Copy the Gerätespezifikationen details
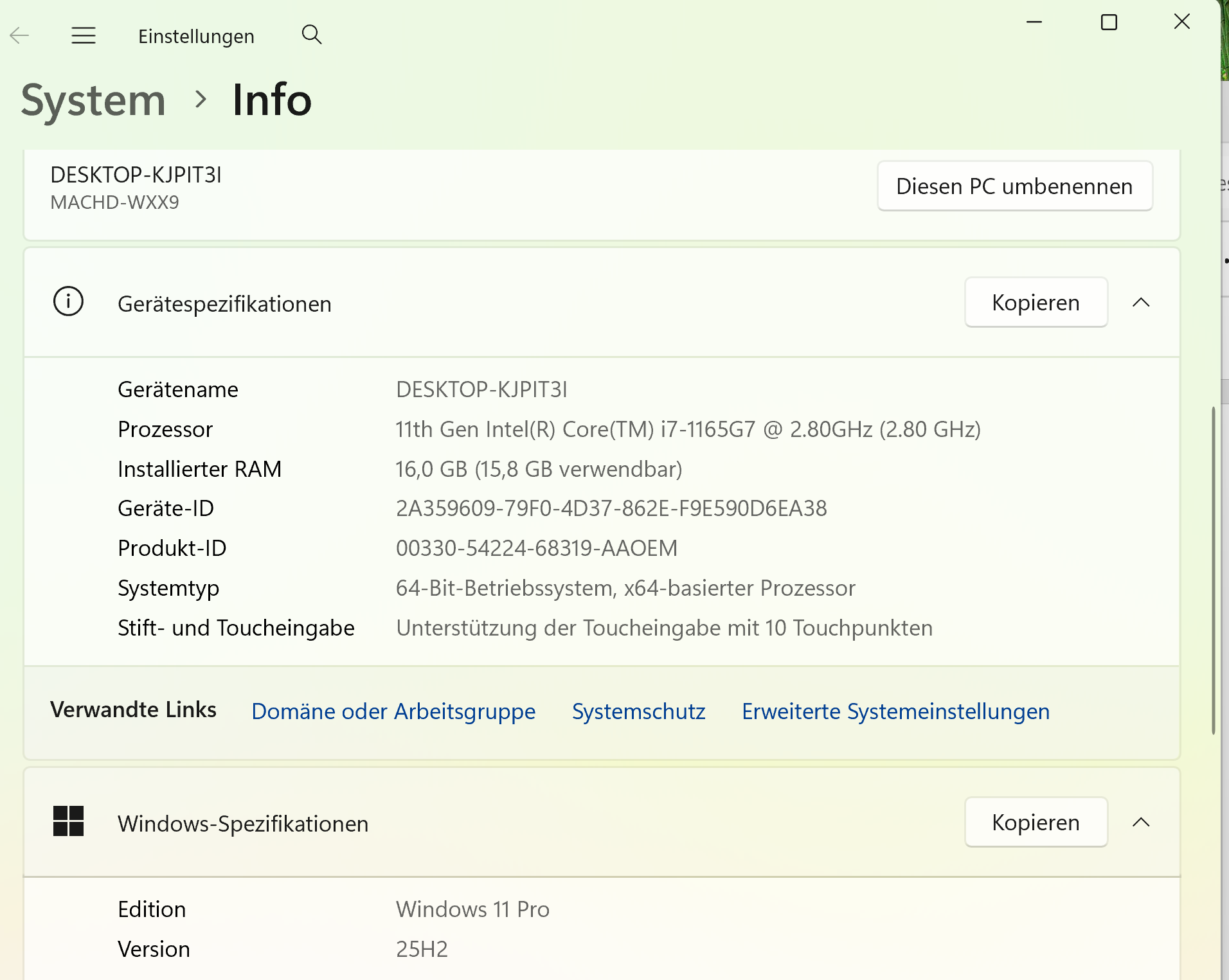 (1036, 302)
